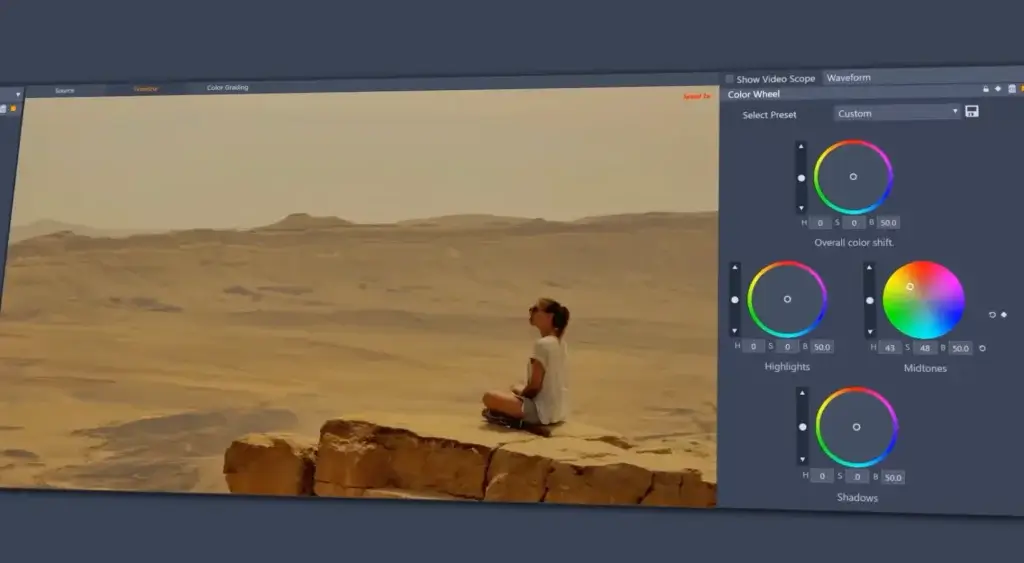Click the Midtones hue H input field
The height and width of the screenshot is (563, 1024).
887,348
